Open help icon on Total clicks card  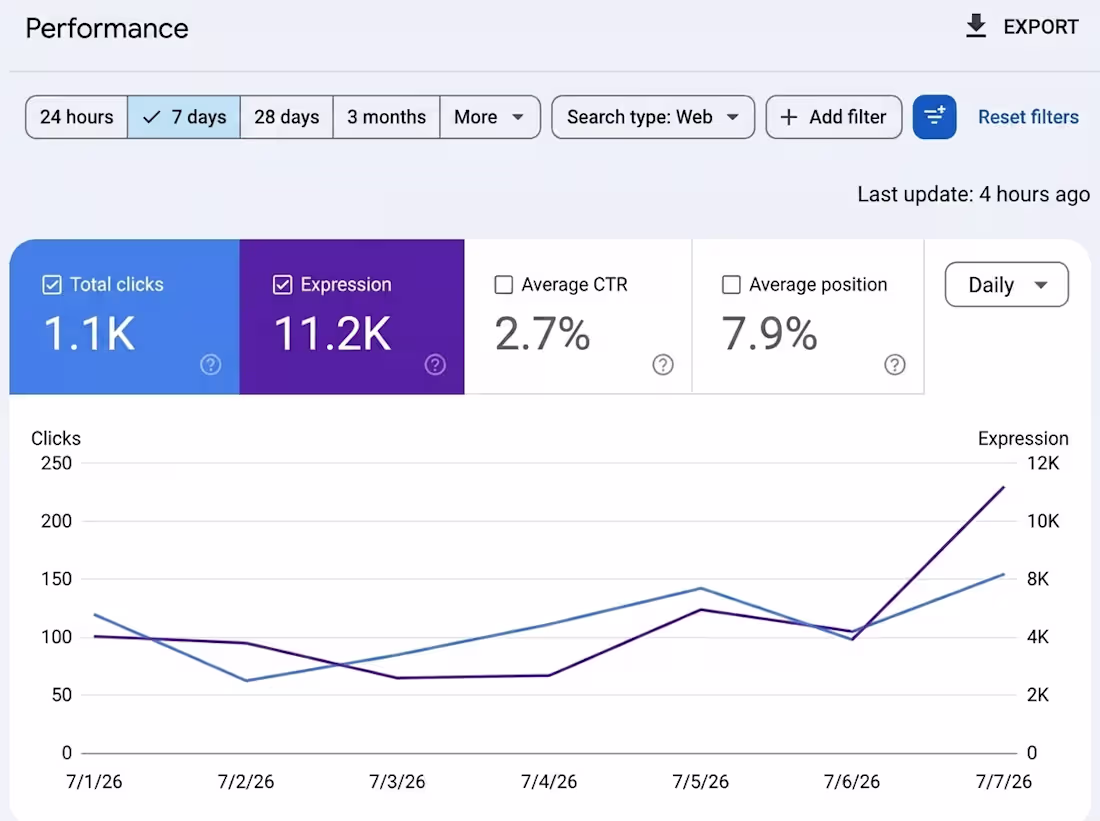(x=210, y=364)
